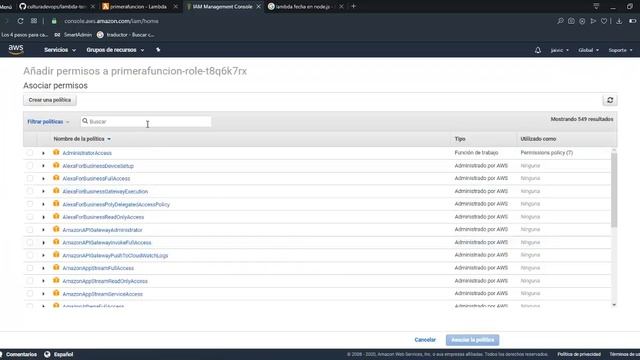Expand AmazonAPIGatewayPushToCloudWatchLogs row

[43, 256]
